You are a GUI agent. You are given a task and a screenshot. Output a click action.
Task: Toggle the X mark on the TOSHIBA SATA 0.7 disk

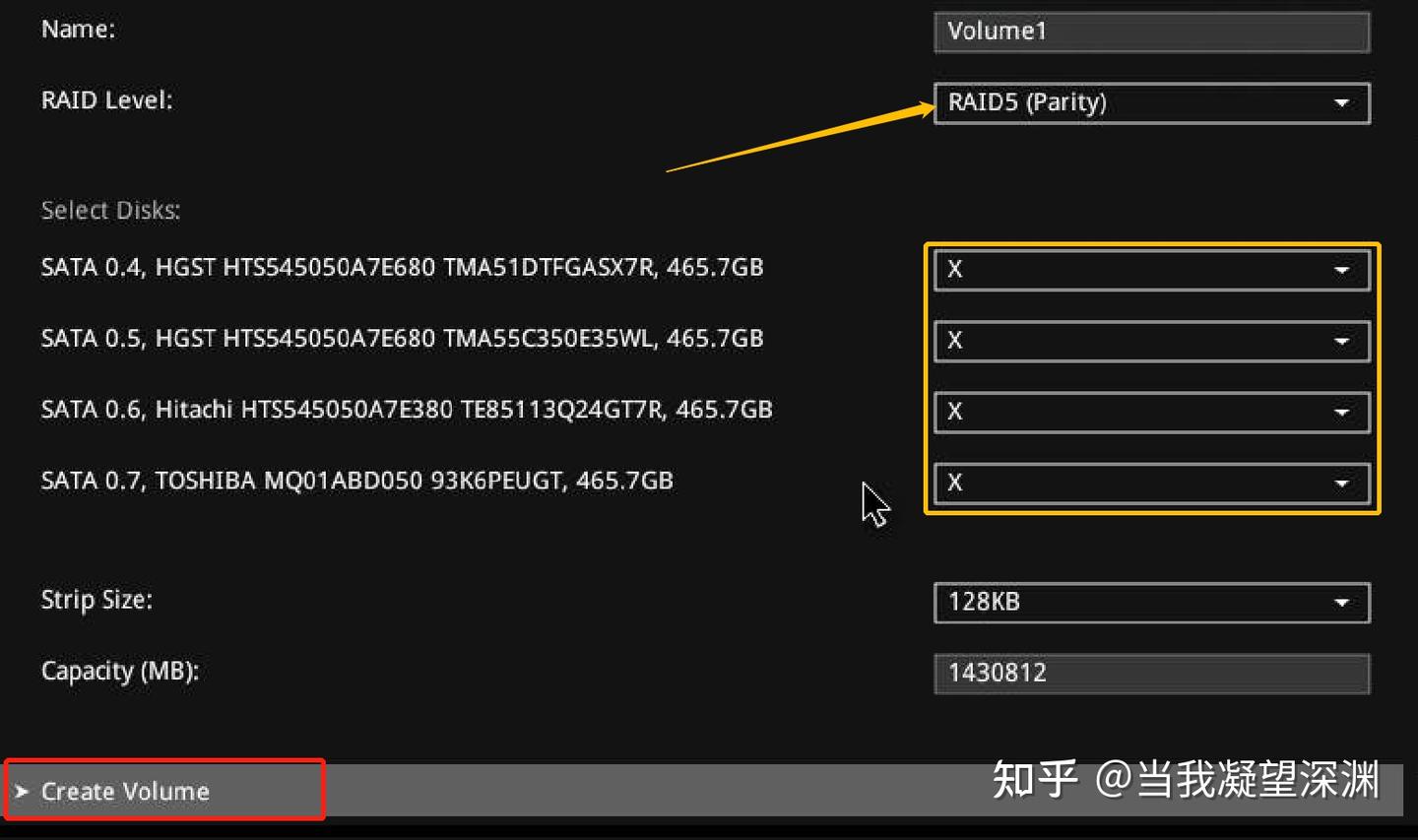[955, 483]
